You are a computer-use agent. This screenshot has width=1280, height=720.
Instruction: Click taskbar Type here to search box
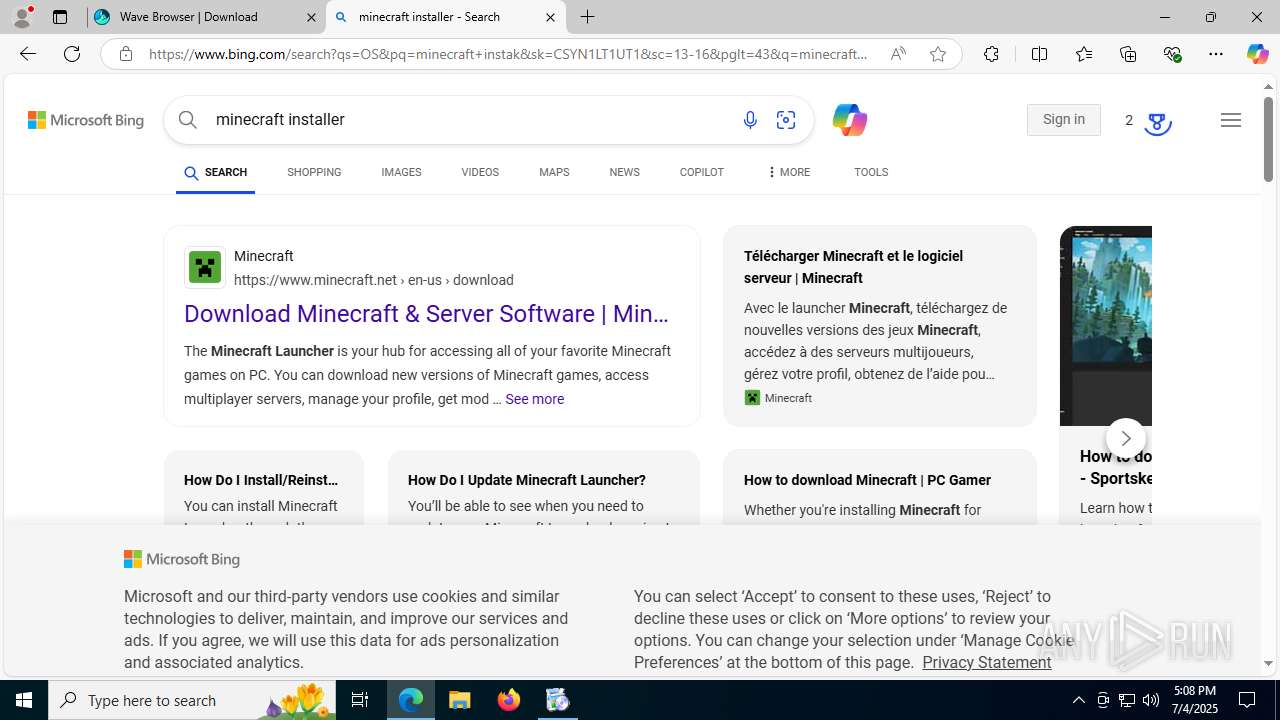tap(193, 700)
